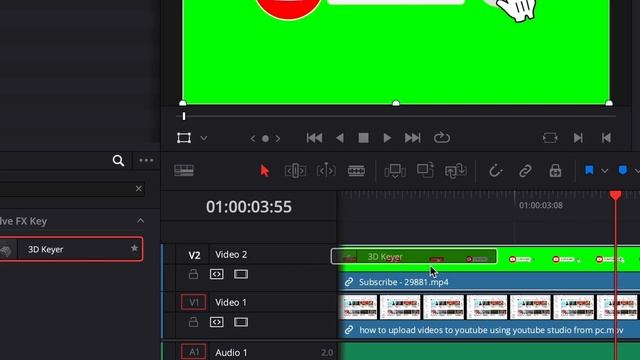
Task: Collapse the Resolve FX Key category
Action: click(x=140, y=221)
